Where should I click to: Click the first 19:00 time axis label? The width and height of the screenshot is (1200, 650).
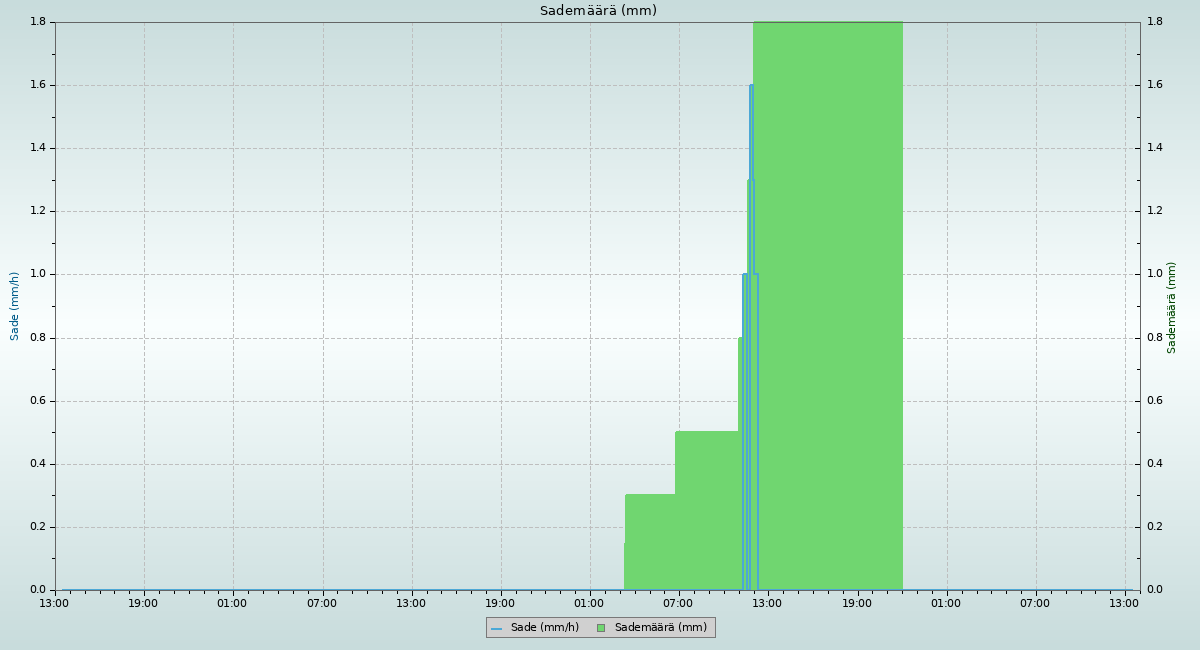[x=143, y=603]
